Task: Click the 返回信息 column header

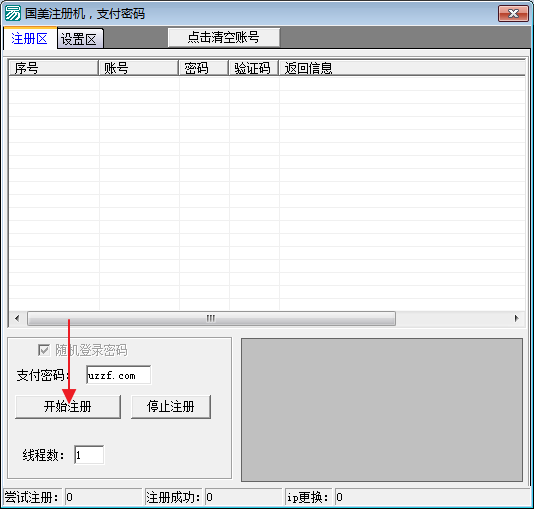Action: [402, 68]
